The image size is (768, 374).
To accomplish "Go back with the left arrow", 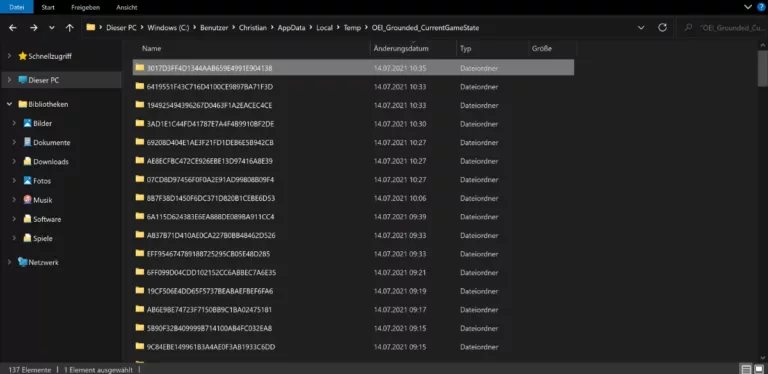I will tap(13, 28).
